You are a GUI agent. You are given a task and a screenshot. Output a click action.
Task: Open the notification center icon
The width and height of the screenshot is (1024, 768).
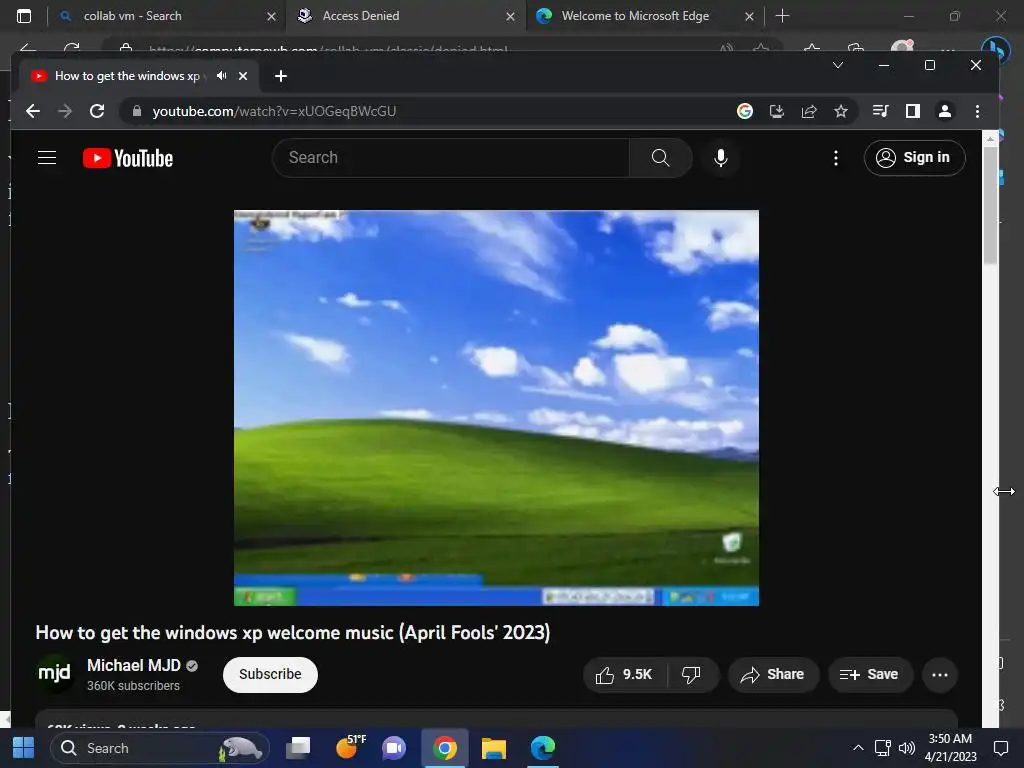point(1000,748)
